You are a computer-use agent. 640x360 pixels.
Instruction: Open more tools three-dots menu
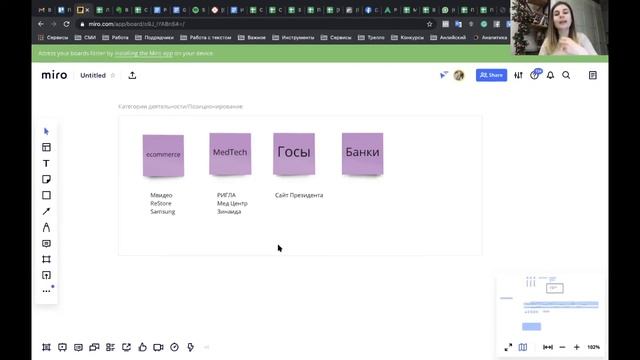(46, 291)
